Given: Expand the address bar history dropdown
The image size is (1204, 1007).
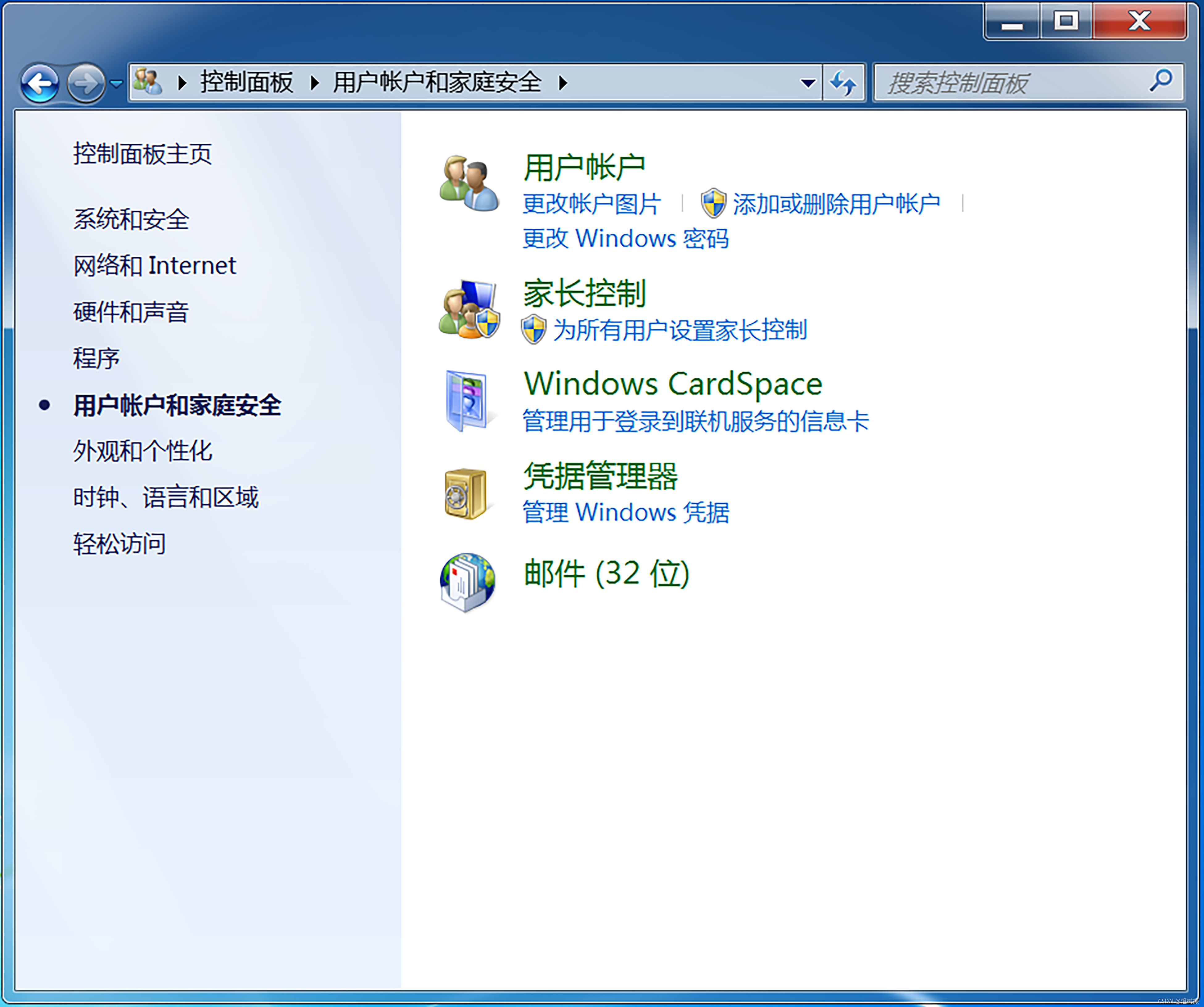Looking at the screenshot, I should 808,84.
